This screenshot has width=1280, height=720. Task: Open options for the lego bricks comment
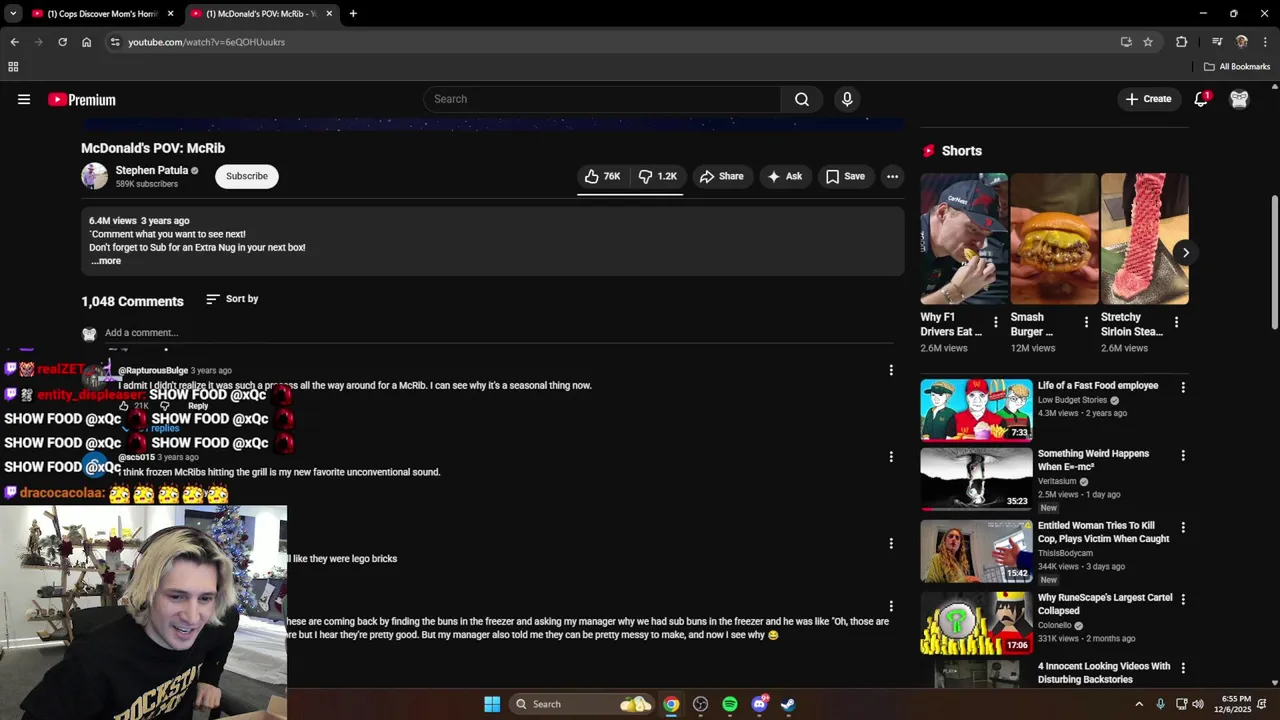pos(891,543)
